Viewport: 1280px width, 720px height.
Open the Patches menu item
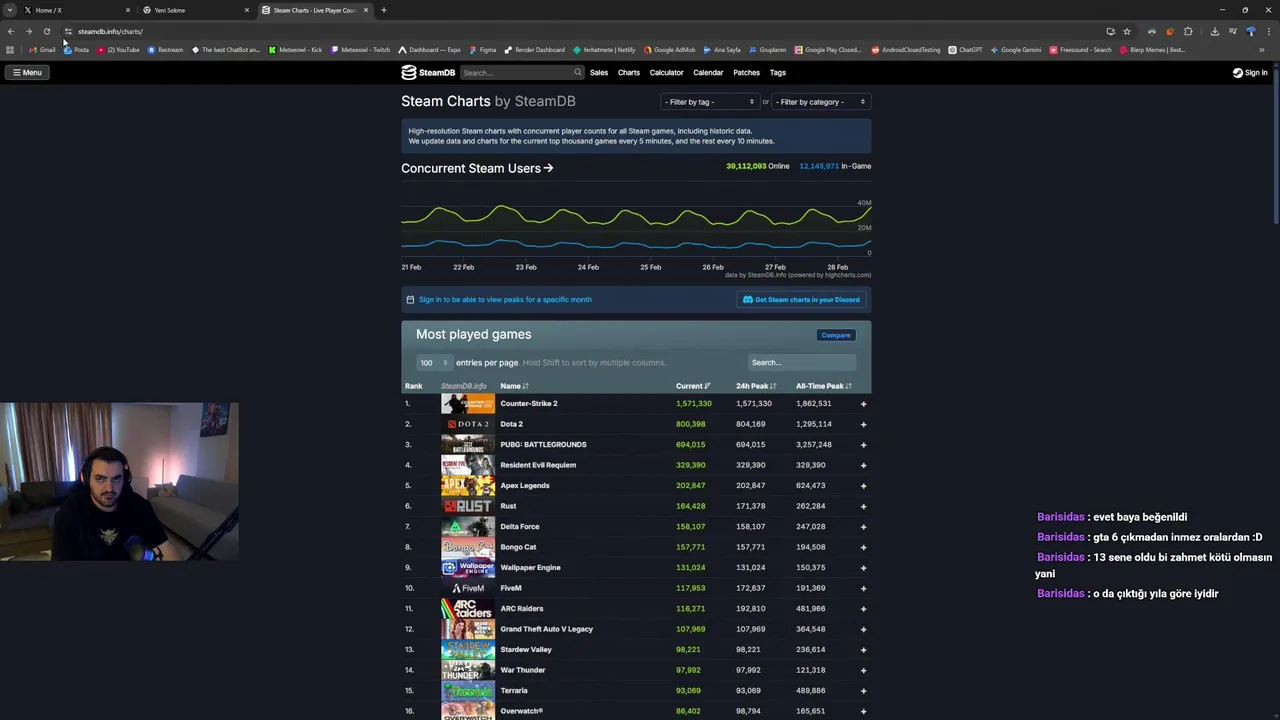coord(746,72)
